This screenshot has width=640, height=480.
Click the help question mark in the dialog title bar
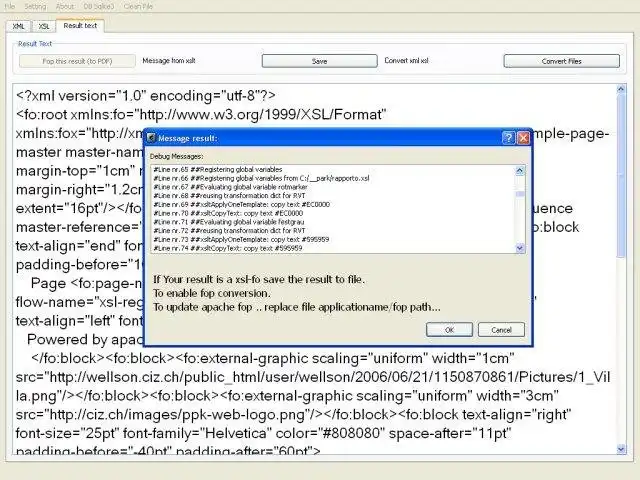click(509, 138)
